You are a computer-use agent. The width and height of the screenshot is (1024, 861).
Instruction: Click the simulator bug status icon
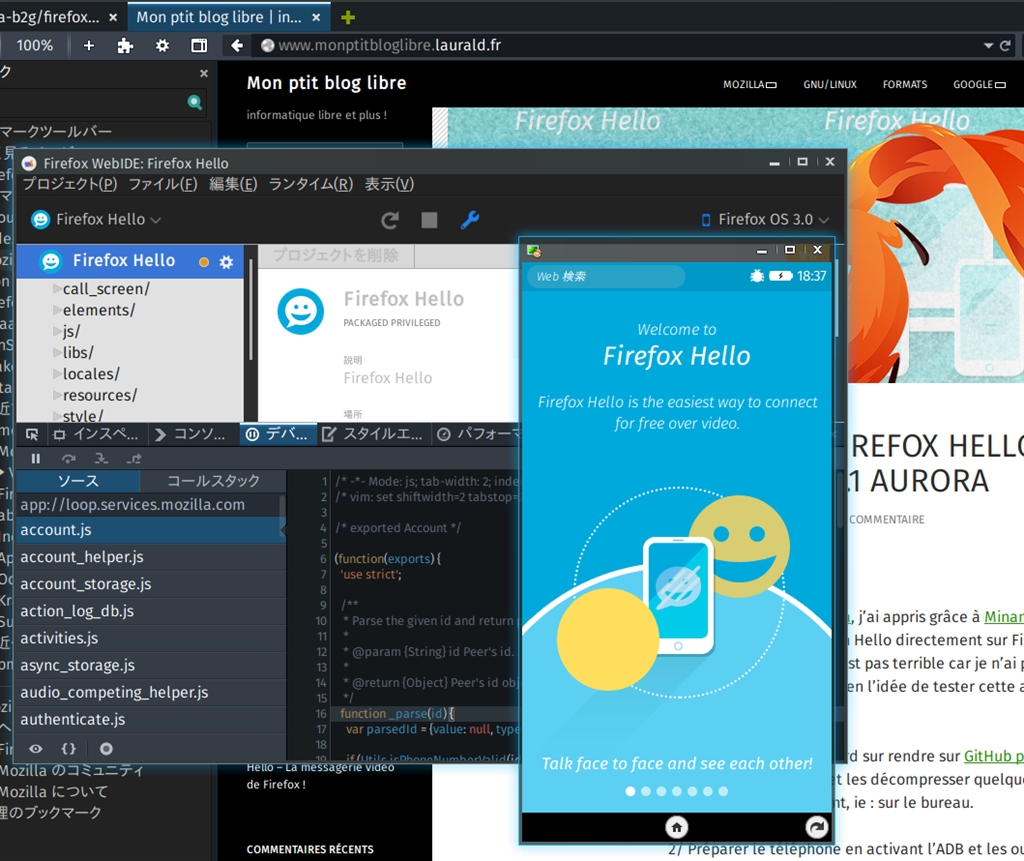(x=757, y=276)
